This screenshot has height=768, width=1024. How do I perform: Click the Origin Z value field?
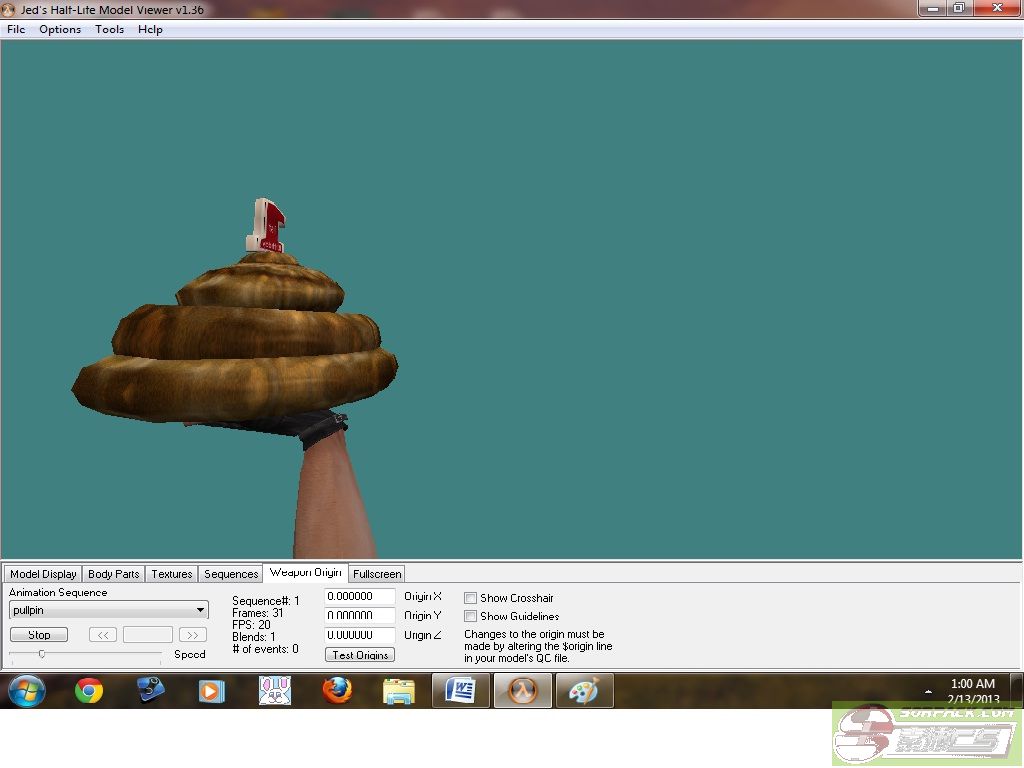click(360, 635)
